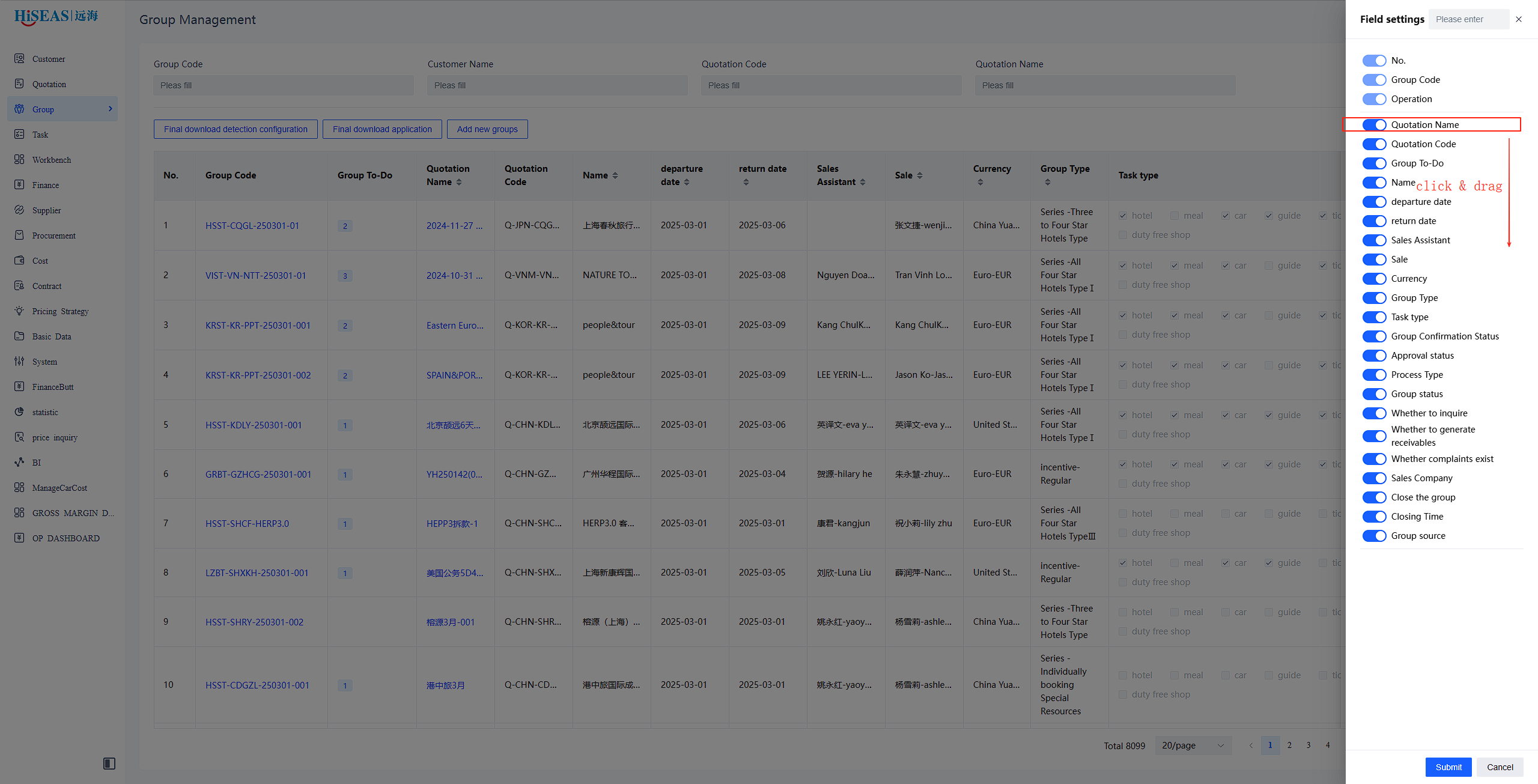Viewport: 1538px width, 784px height.
Task: Toggle the Sales Assistant field switch
Action: point(1374,240)
